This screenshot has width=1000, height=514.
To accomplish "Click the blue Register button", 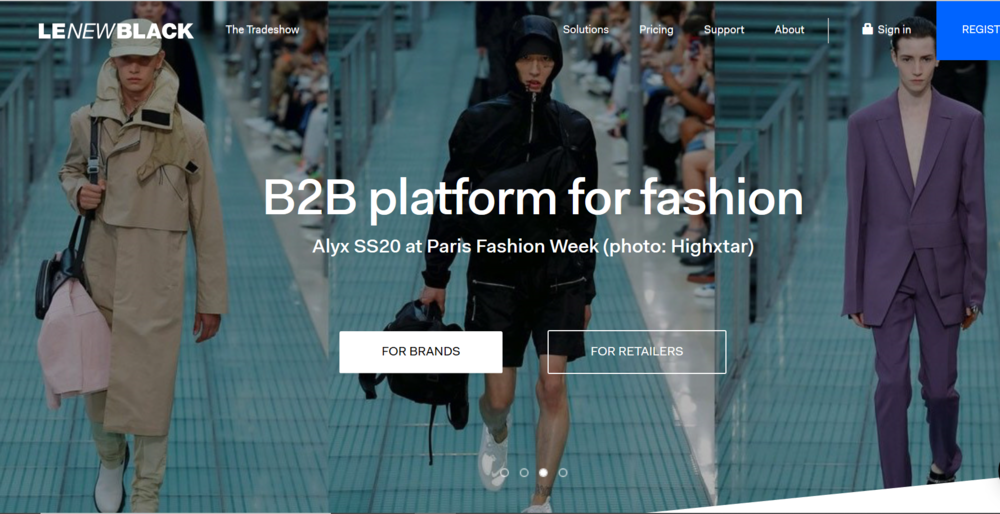I will tap(968, 30).
